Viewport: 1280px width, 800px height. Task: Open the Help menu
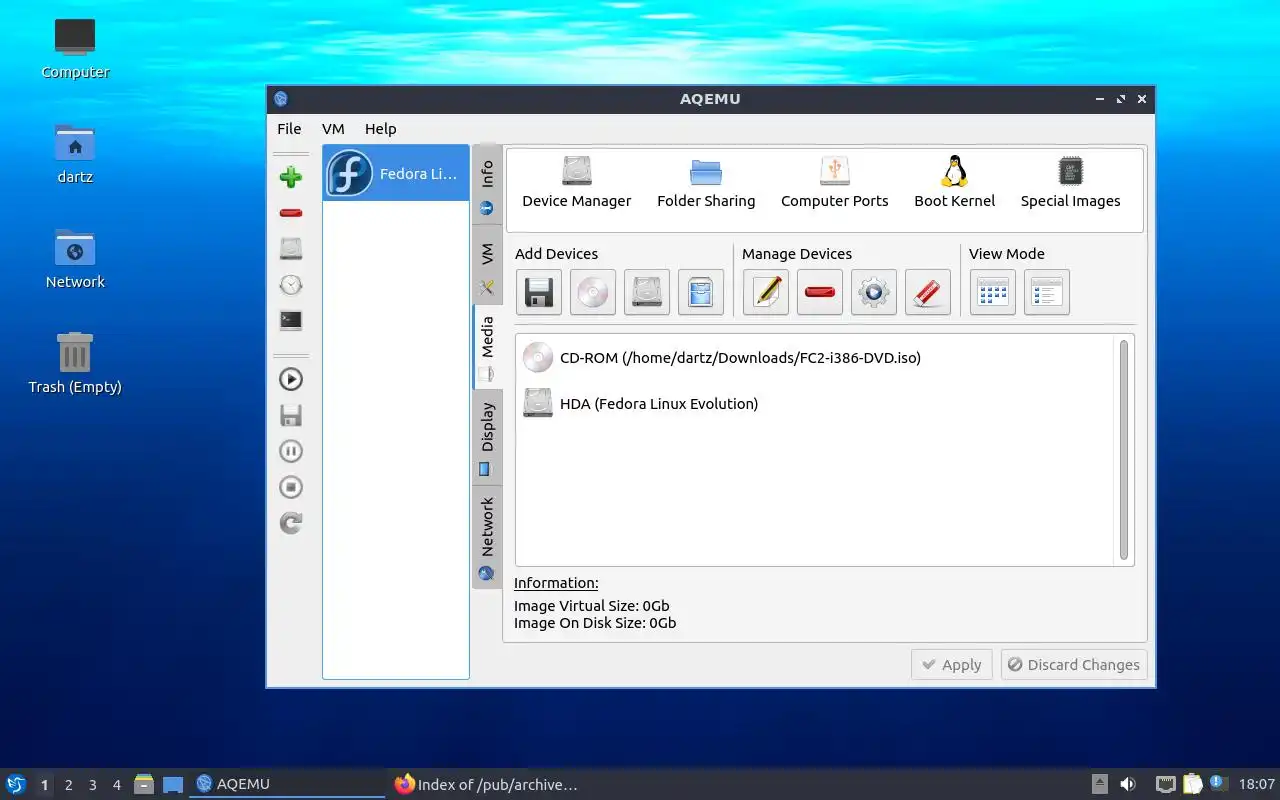point(380,129)
